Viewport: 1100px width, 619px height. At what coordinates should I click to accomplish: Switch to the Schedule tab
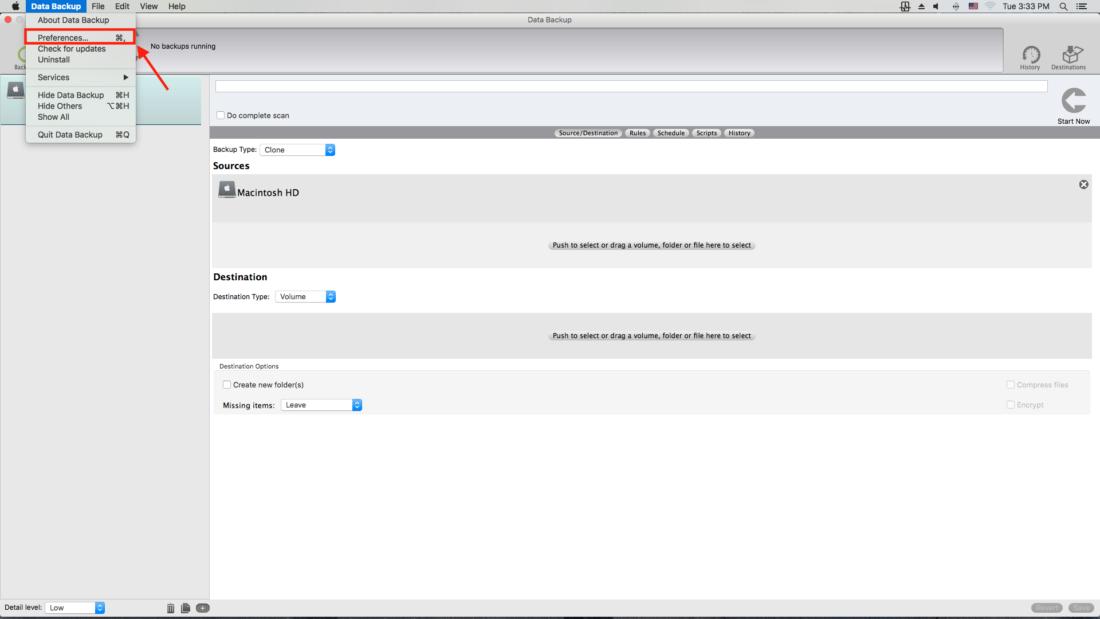[x=671, y=133]
